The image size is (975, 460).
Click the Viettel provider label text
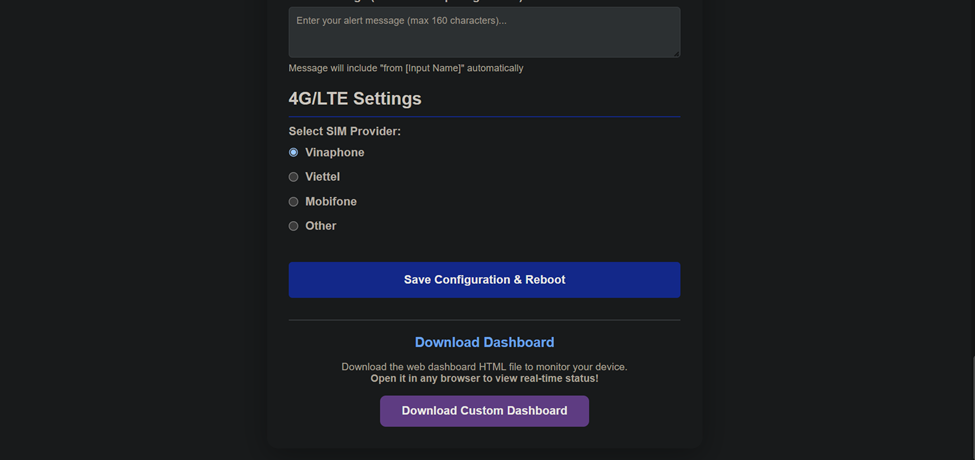pos(322,177)
